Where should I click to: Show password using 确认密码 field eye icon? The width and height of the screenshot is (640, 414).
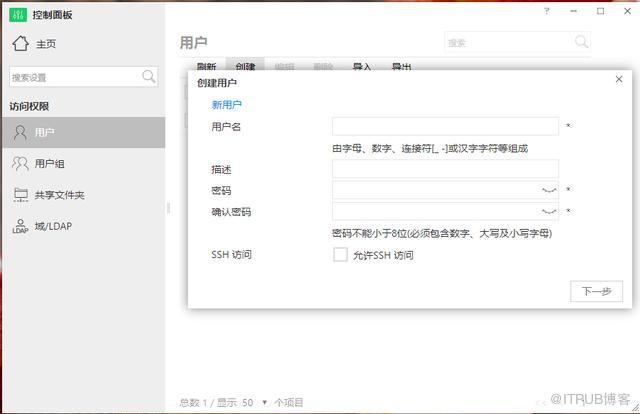pyautogui.click(x=549, y=211)
